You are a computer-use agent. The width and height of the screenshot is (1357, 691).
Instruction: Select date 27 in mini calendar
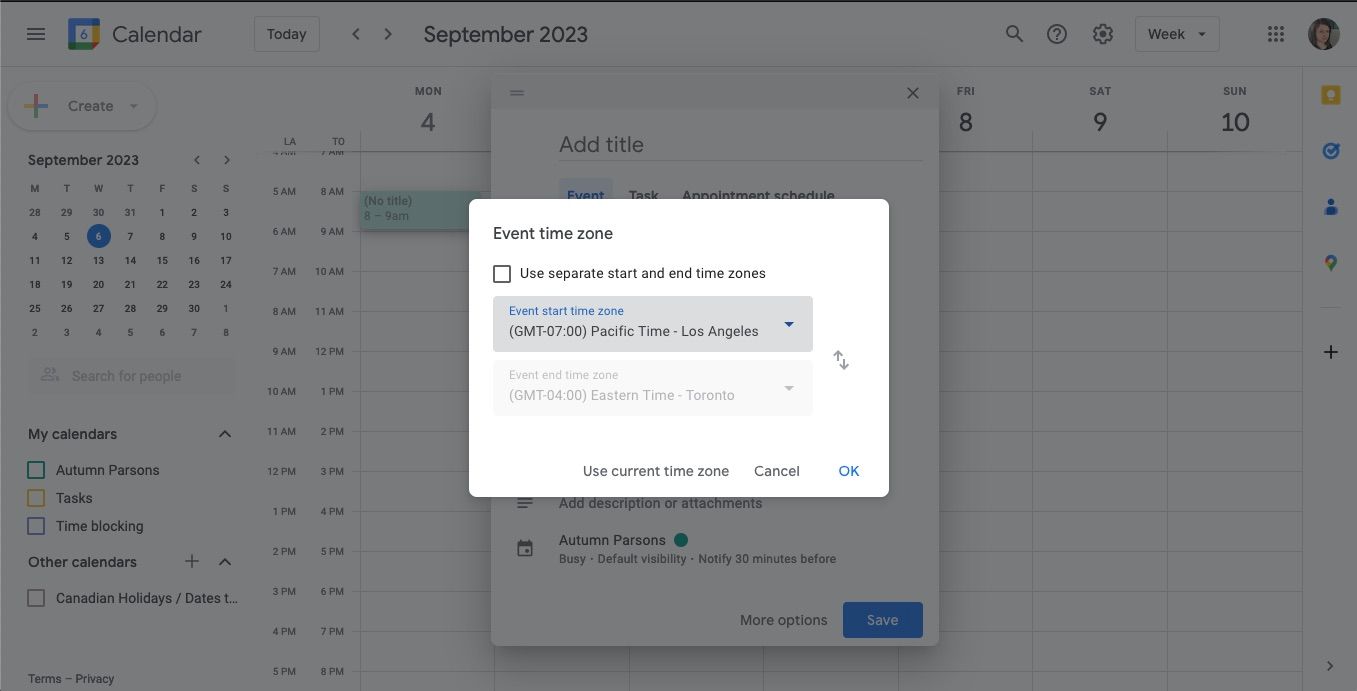point(98,308)
